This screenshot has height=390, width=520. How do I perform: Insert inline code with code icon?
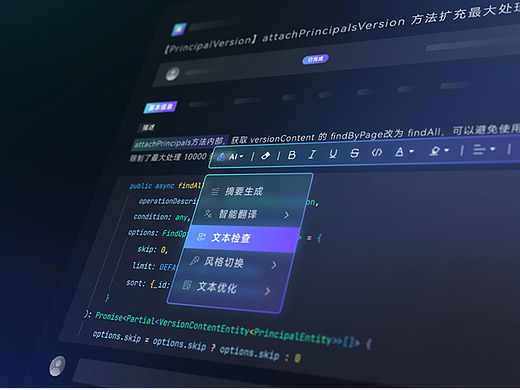(377, 152)
